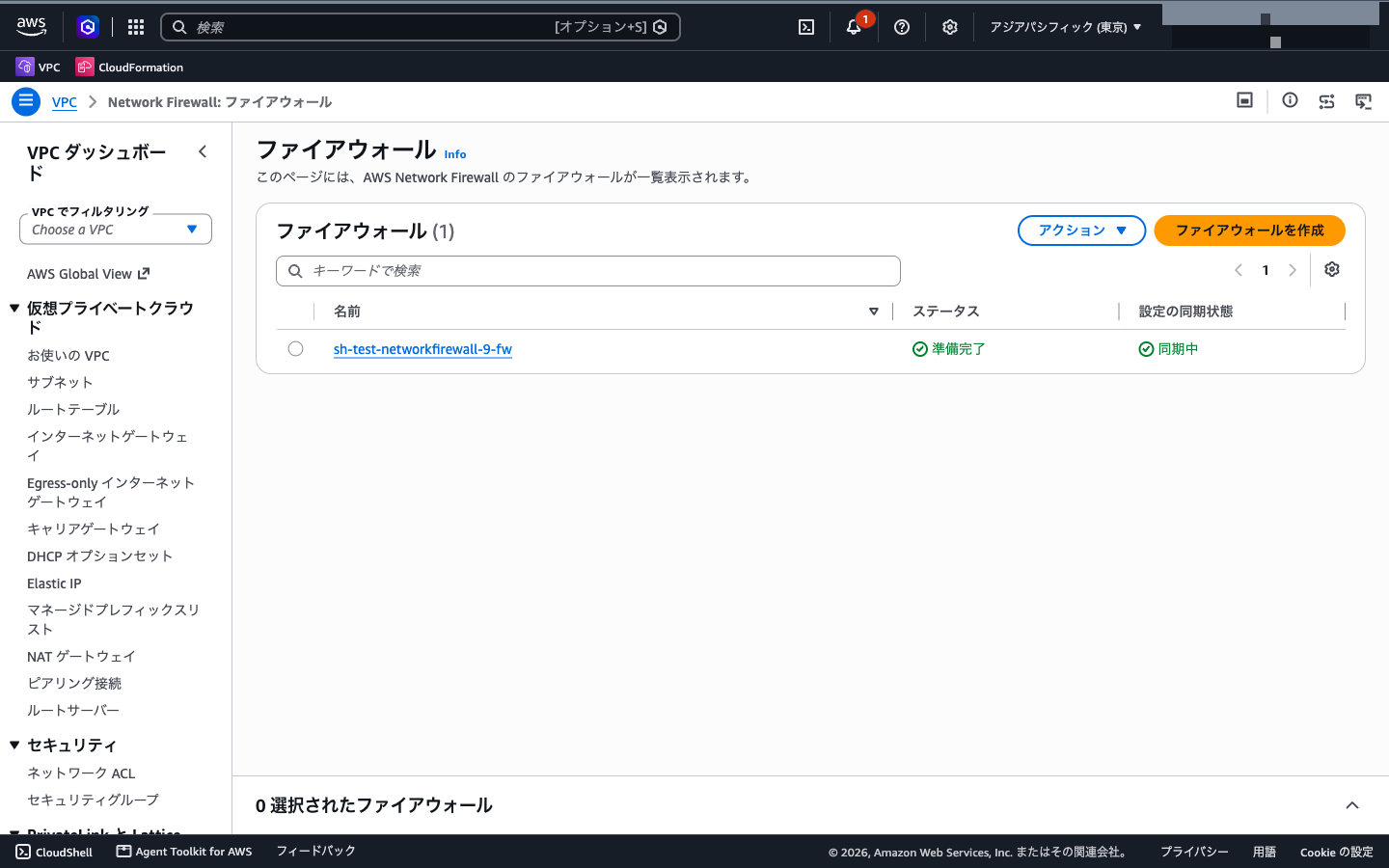Click ファイアウォールを作成 button
Screen dimensions: 1389x868
pyautogui.click(x=1249, y=231)
